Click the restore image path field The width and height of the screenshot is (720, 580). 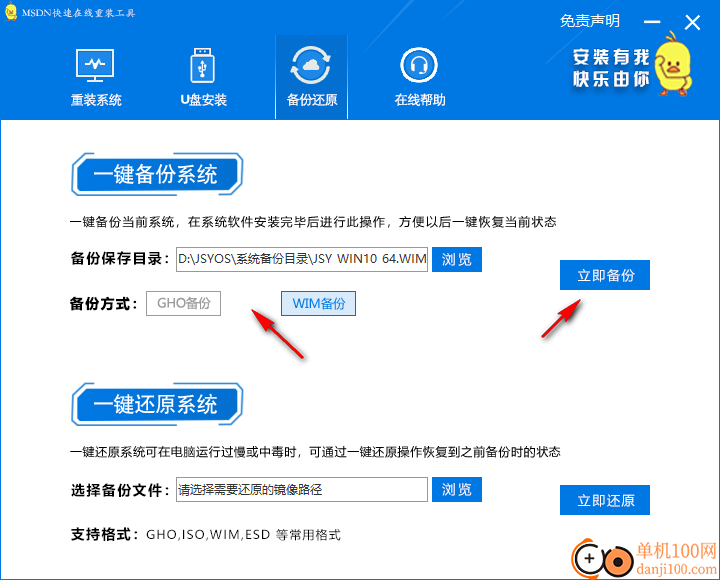coord(302,490)
